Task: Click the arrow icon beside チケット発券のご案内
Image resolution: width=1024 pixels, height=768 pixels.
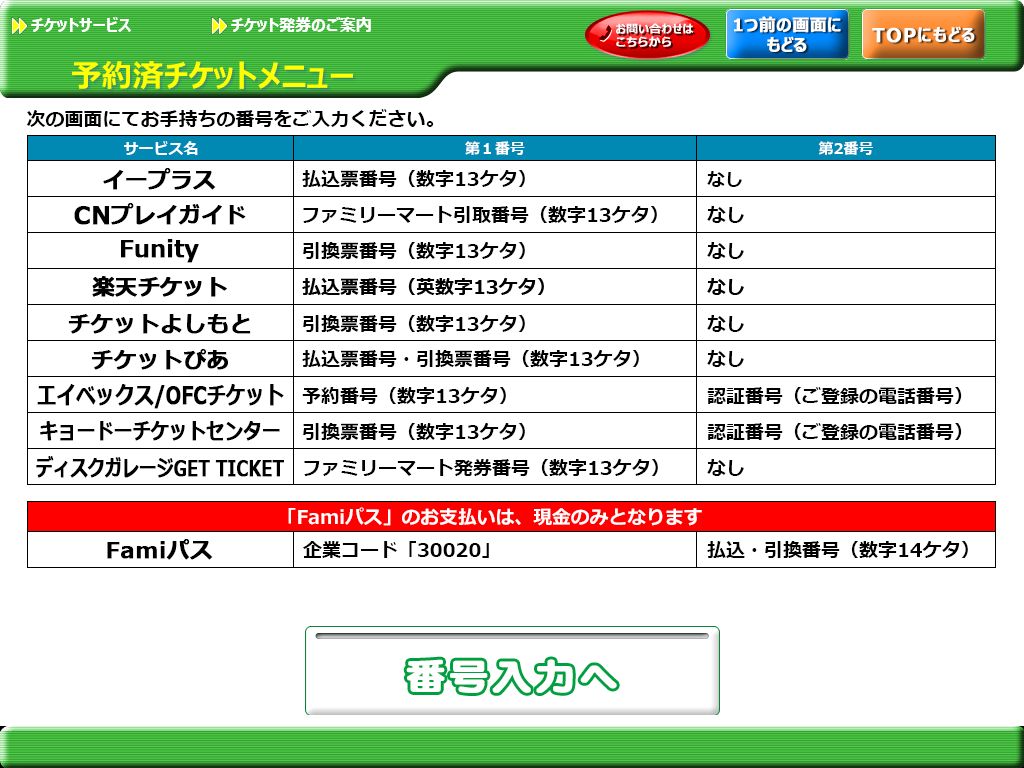Action: click(x=219, y=26)
